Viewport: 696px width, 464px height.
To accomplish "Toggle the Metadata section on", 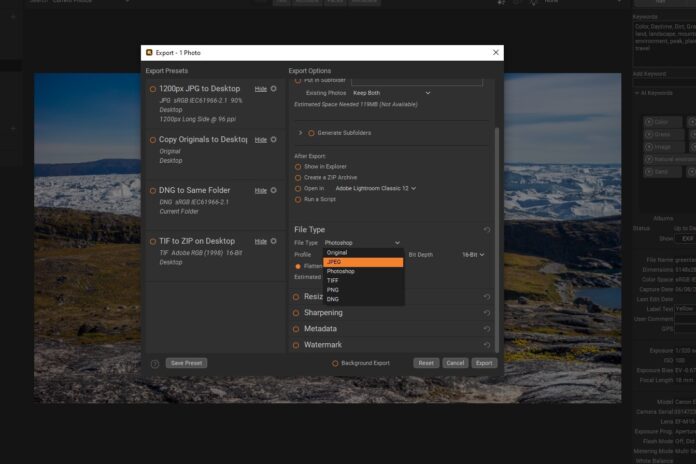I will (296, 329).
